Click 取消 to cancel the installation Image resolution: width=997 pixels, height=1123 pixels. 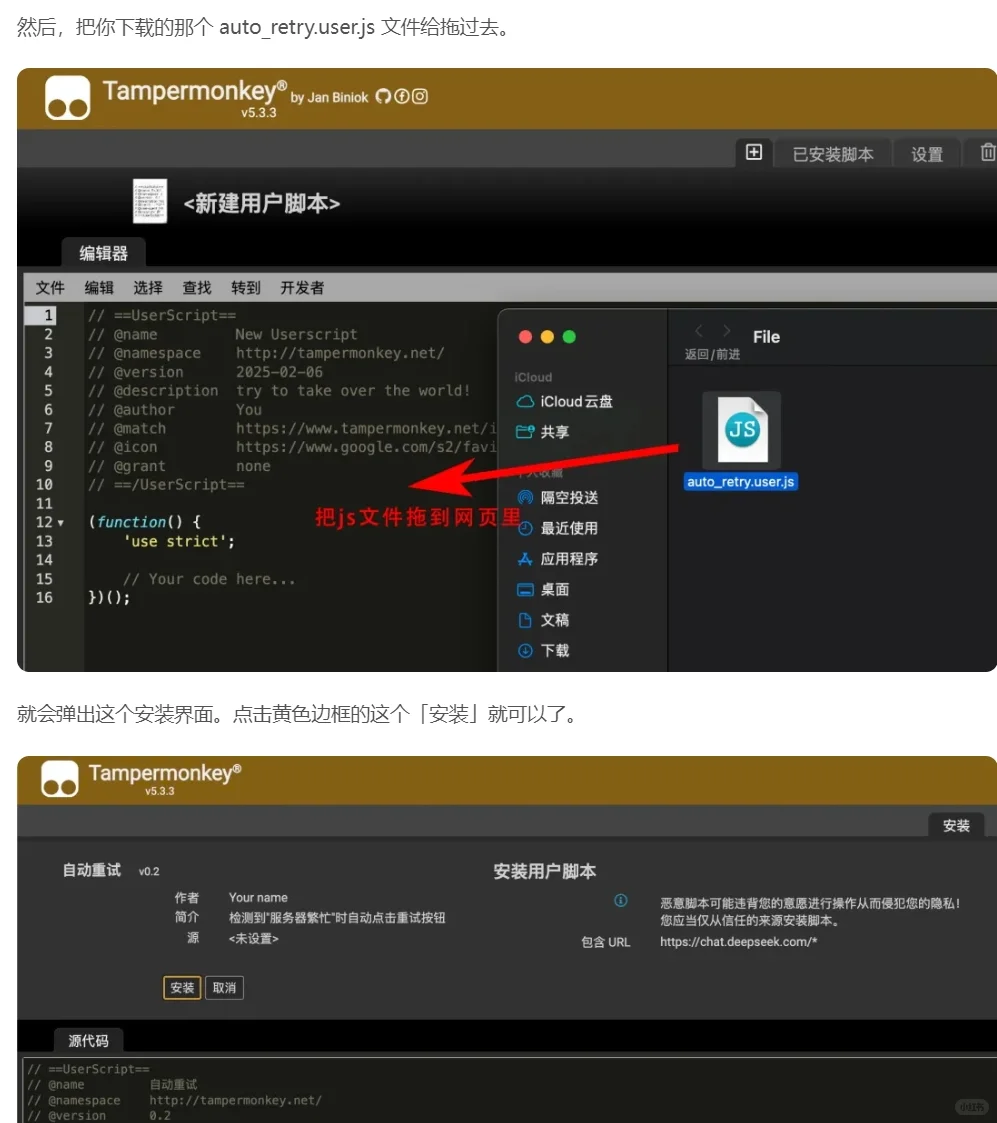pos(224,987)
